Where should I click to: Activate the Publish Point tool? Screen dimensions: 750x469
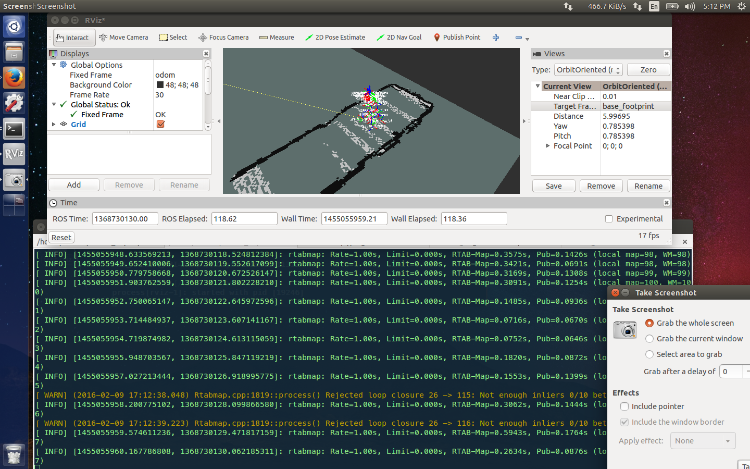456,37
